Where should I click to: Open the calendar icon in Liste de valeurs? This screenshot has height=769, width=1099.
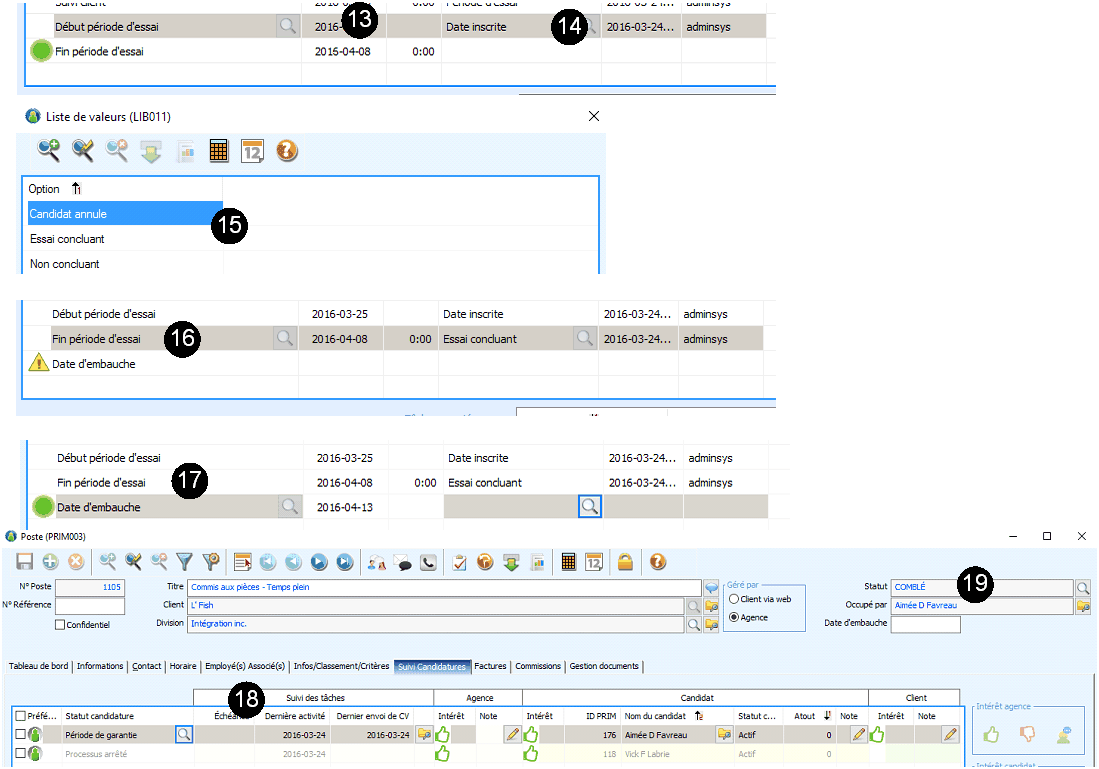pos(252,151)
